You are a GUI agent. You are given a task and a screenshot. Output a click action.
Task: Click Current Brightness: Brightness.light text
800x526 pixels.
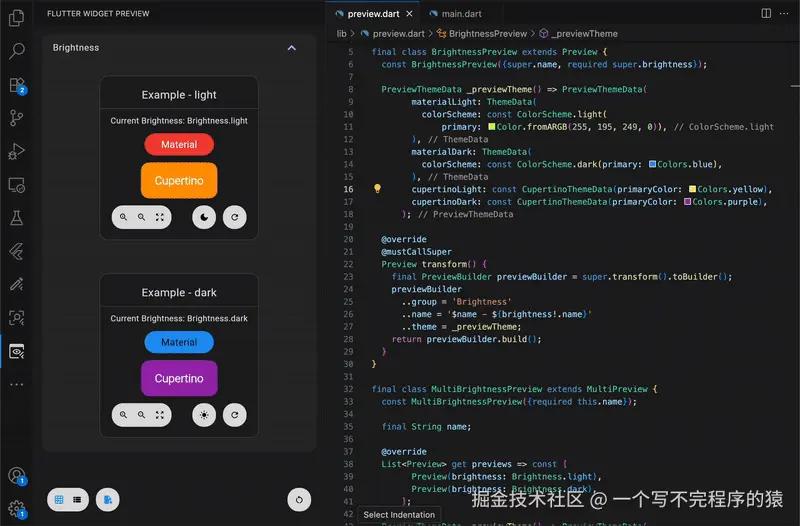pyautogui.click(x=179, y=121)
